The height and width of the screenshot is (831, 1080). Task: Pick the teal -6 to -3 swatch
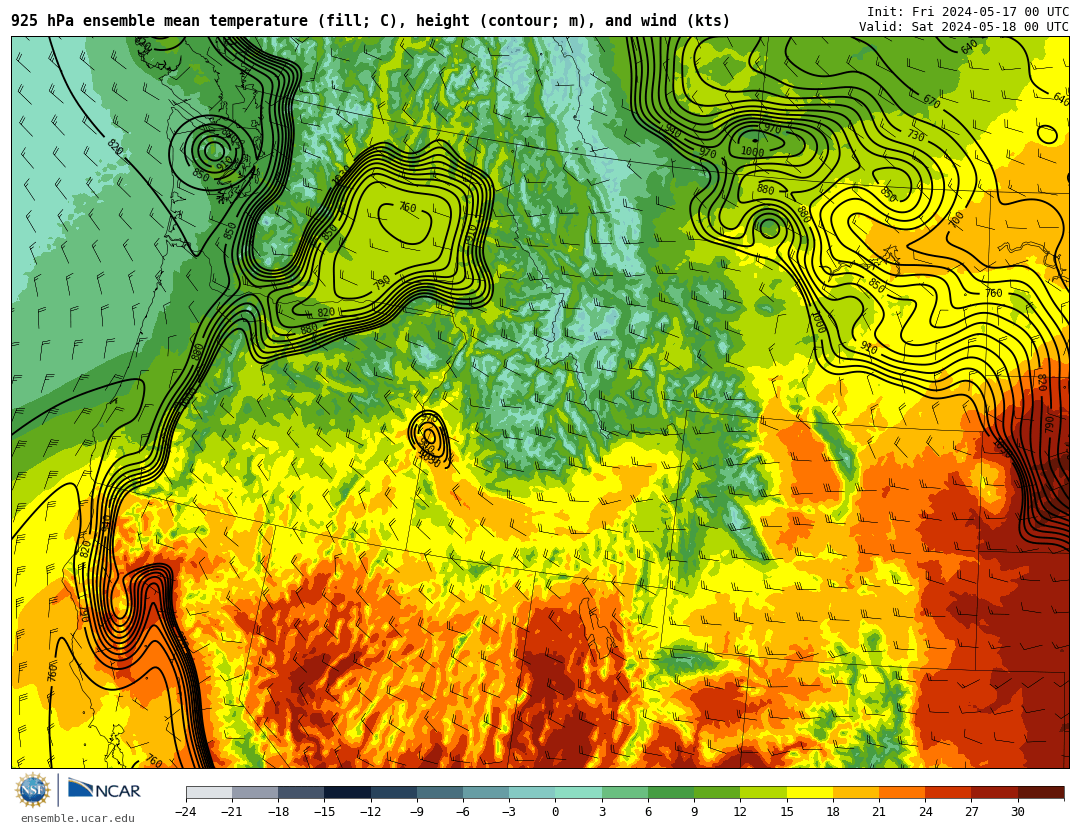pyautogui.click(x=486, y=792)
